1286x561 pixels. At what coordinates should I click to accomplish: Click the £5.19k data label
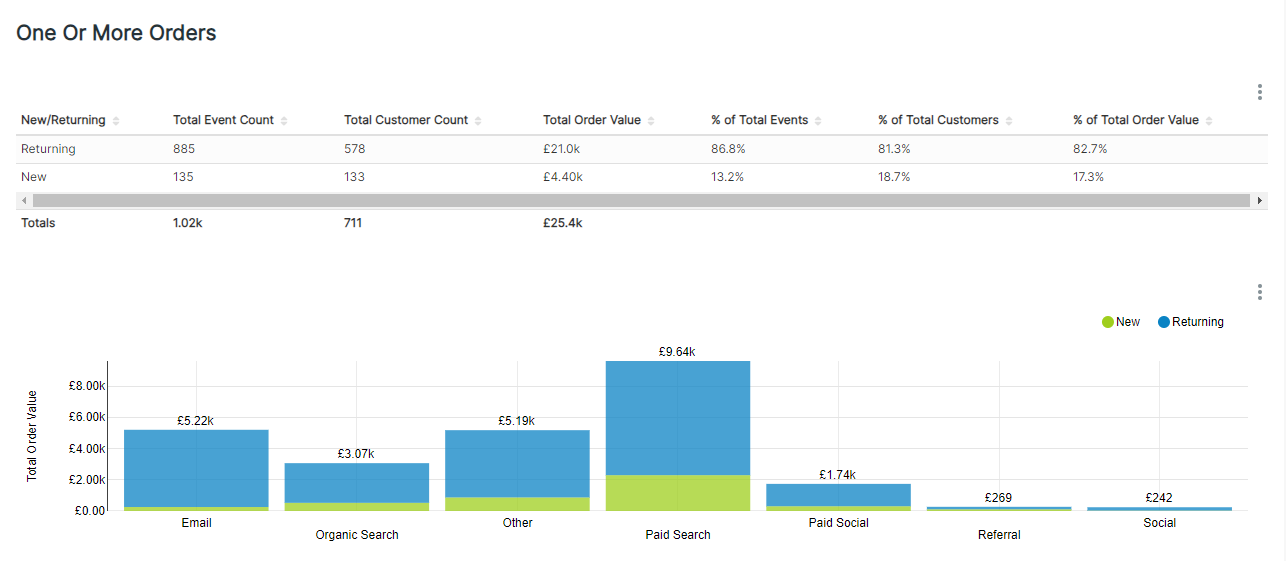pos(517,421)
